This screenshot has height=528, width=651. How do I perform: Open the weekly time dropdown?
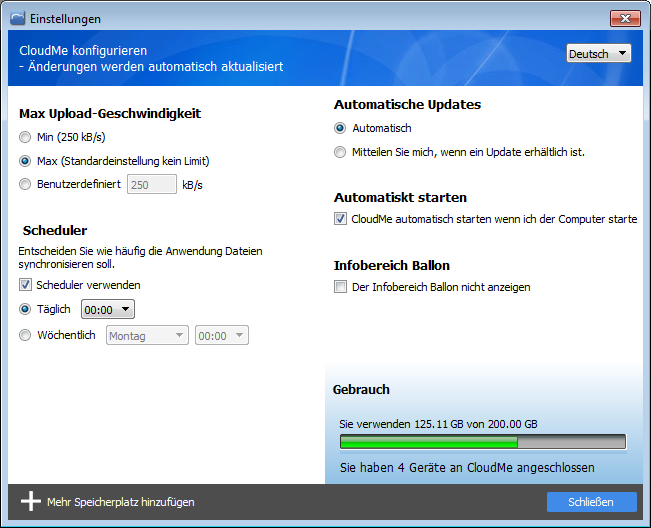point(221,337)
